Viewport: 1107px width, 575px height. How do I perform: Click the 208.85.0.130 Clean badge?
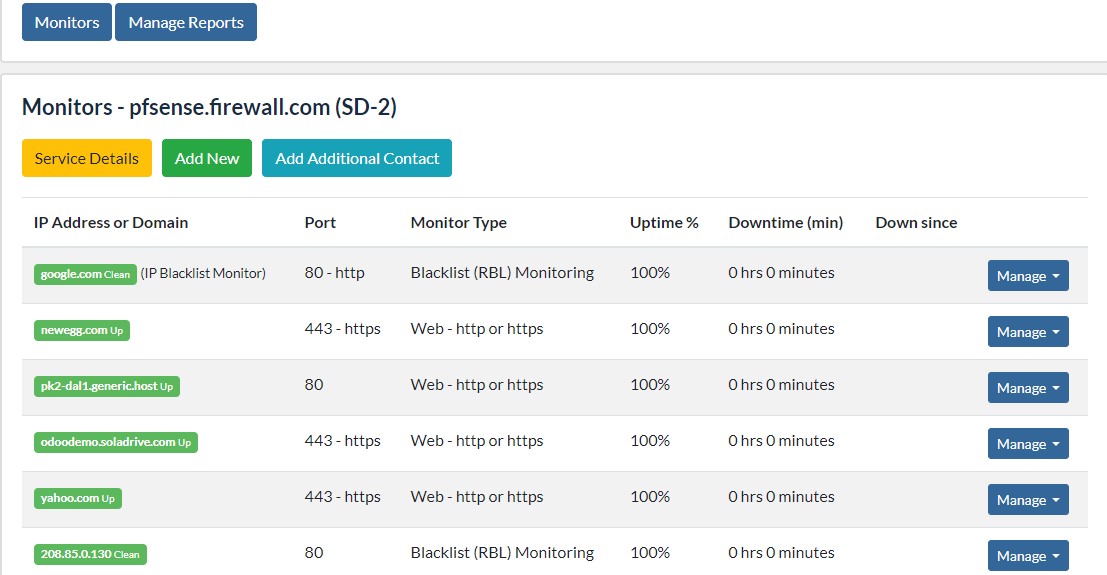pyautogui.click(x=90, y=555)
